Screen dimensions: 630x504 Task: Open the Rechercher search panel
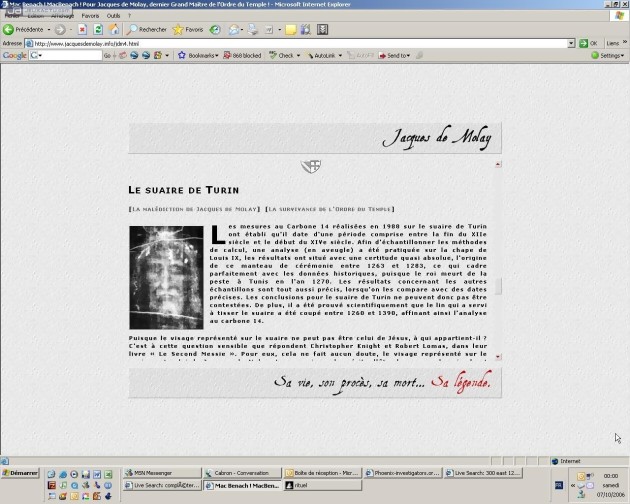(146, 30)
